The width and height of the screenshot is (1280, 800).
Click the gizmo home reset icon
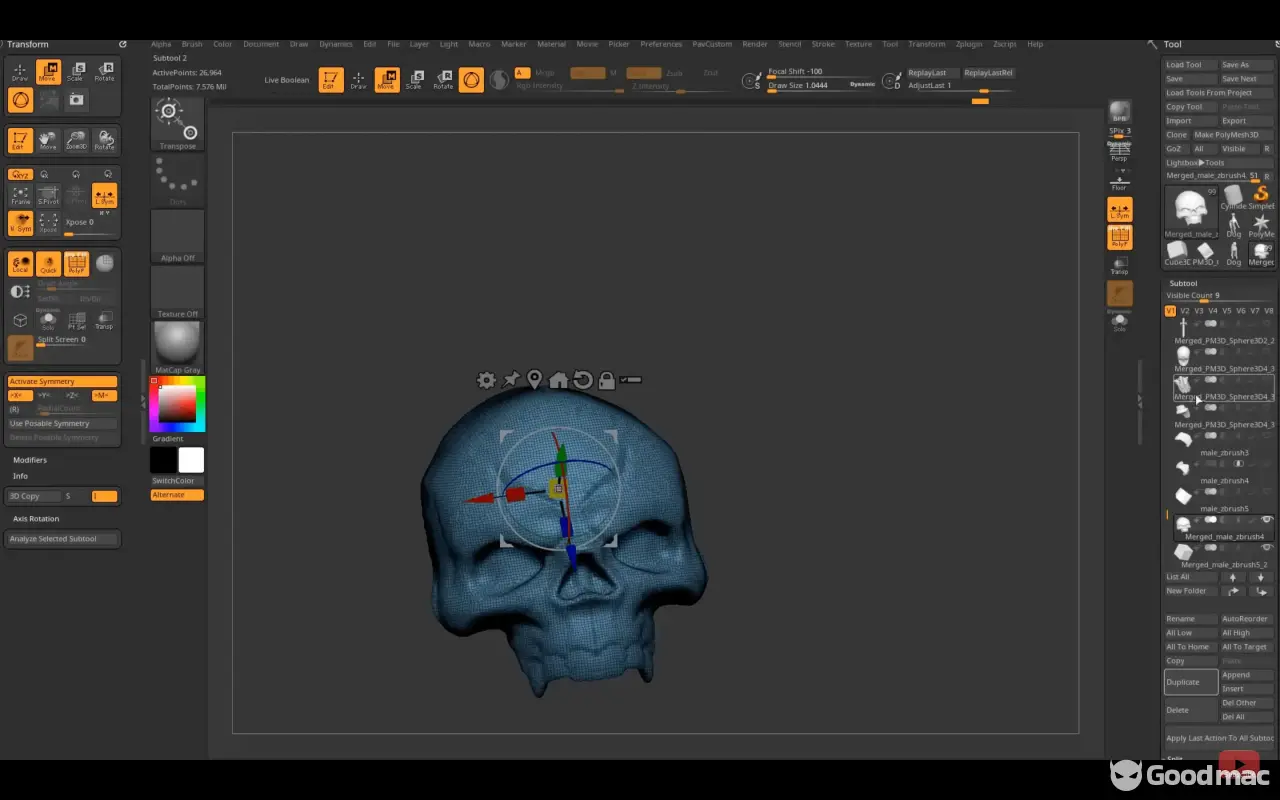(558, 380)
